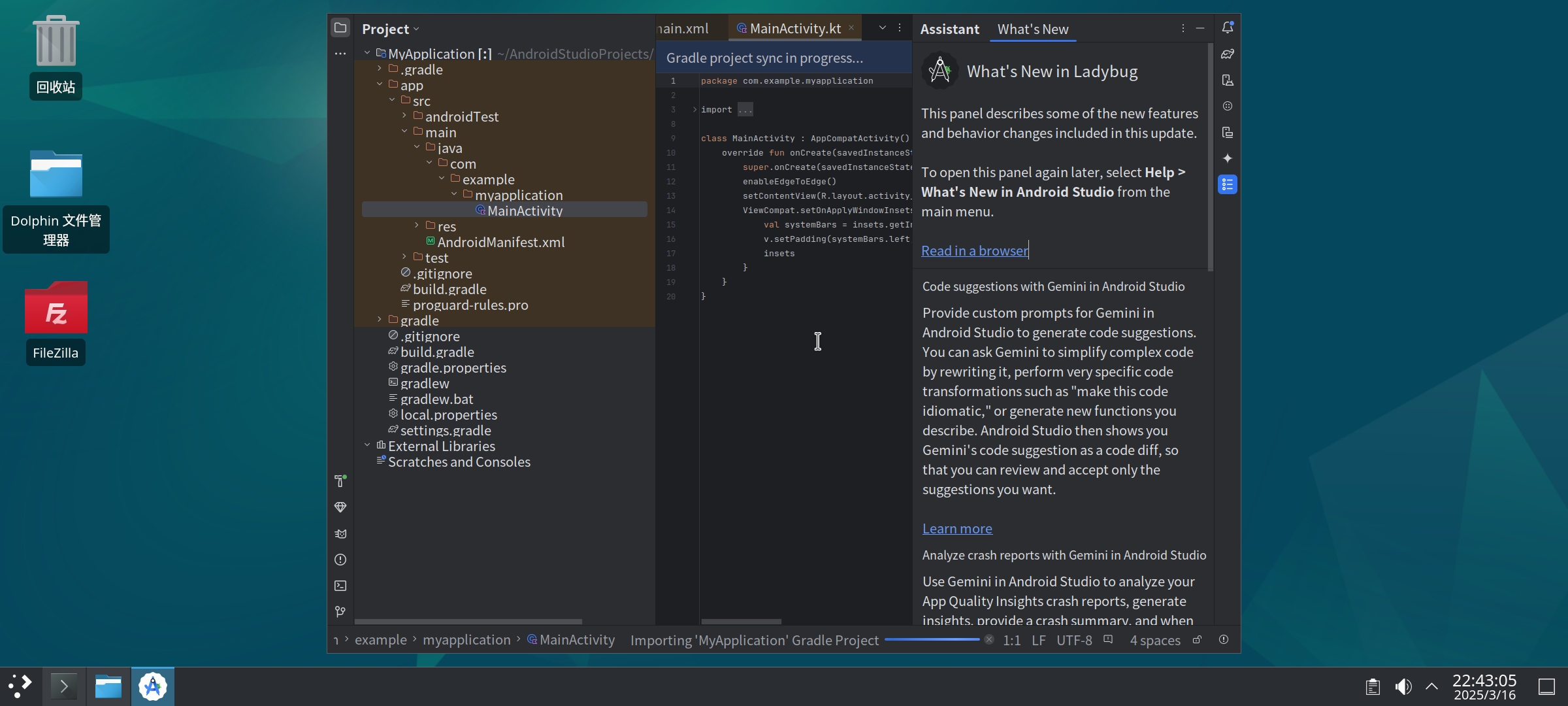Switch to the What's New tab
The height and width of the screenshot is (706, 1568).
point(1032,29)
